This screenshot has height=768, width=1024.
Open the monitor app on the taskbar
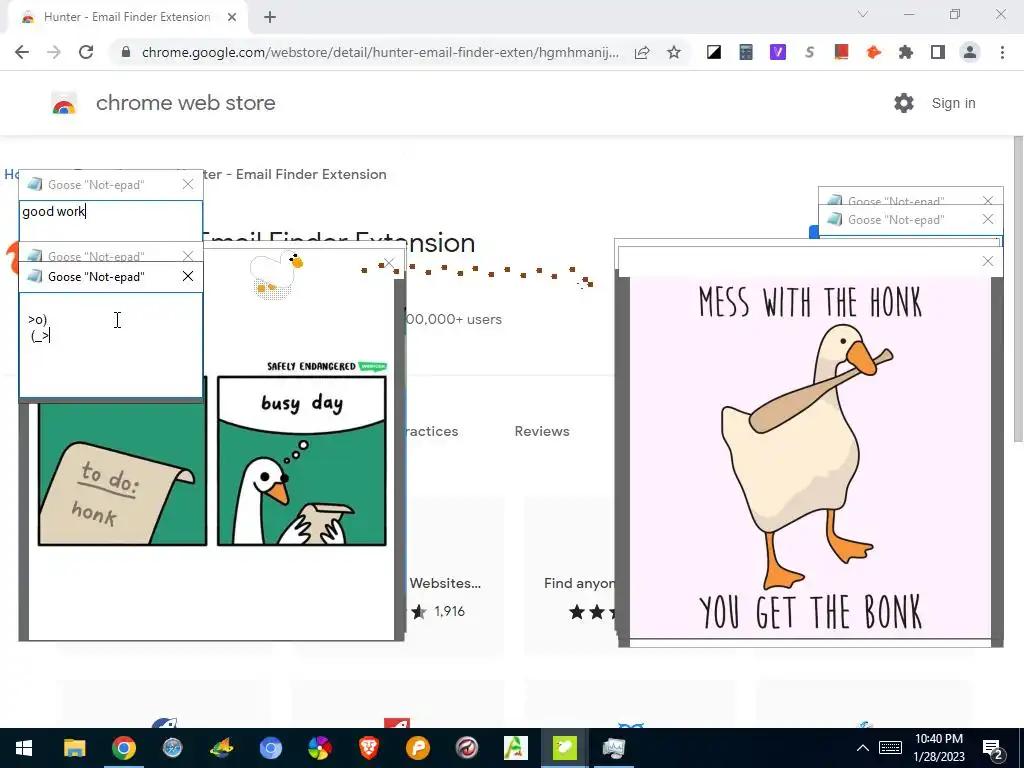tap(614, 748)
